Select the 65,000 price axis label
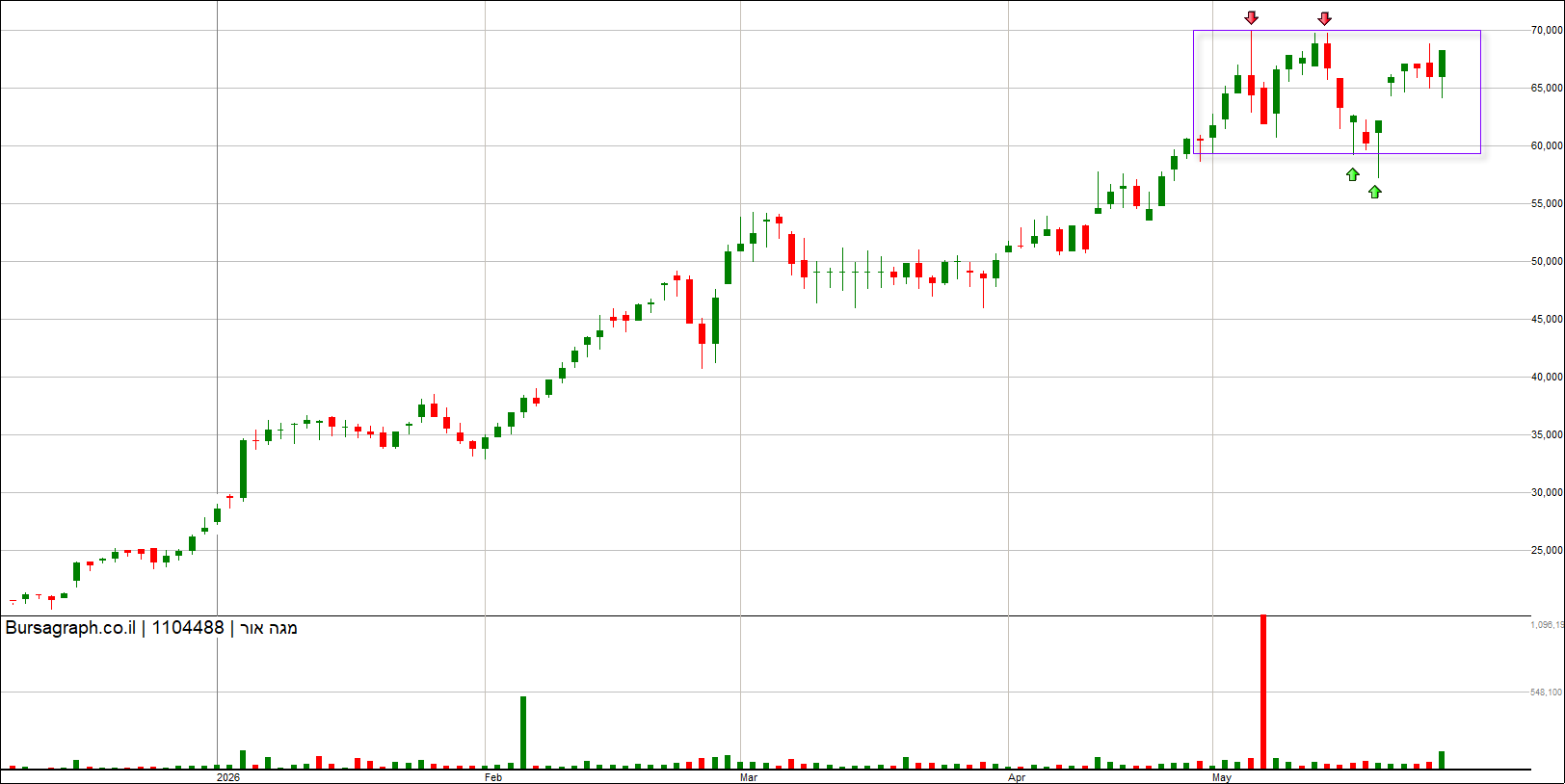Screen dimensions: 1565x784 (x=1548, y=88)
